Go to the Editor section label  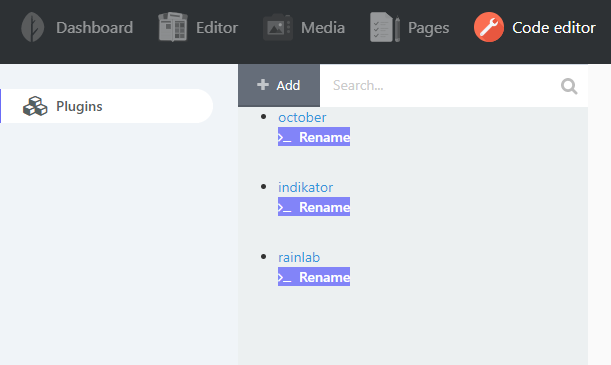coord(217,28)
